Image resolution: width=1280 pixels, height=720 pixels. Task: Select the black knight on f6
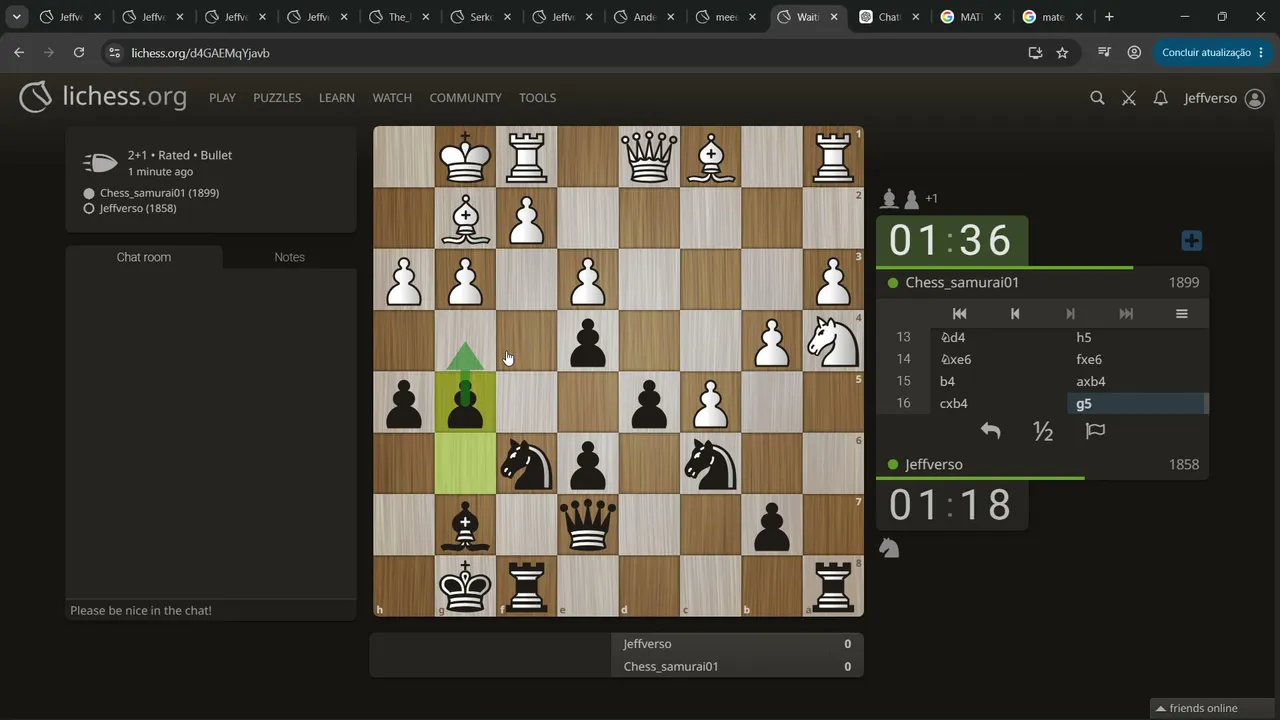(526, 464)
